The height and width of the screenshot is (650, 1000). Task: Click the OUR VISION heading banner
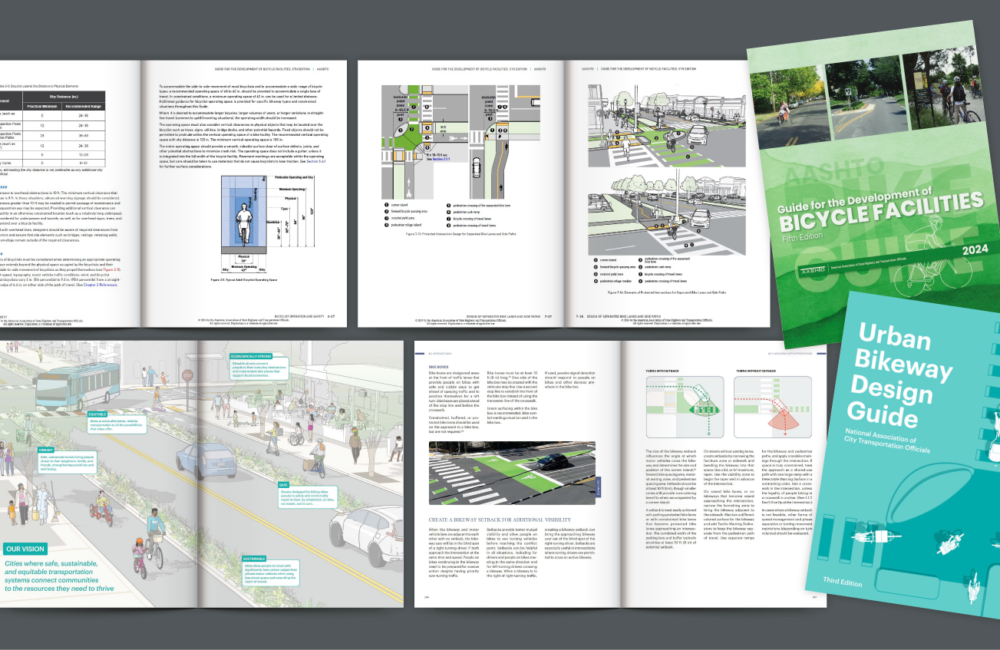click(x=25, y=548)
